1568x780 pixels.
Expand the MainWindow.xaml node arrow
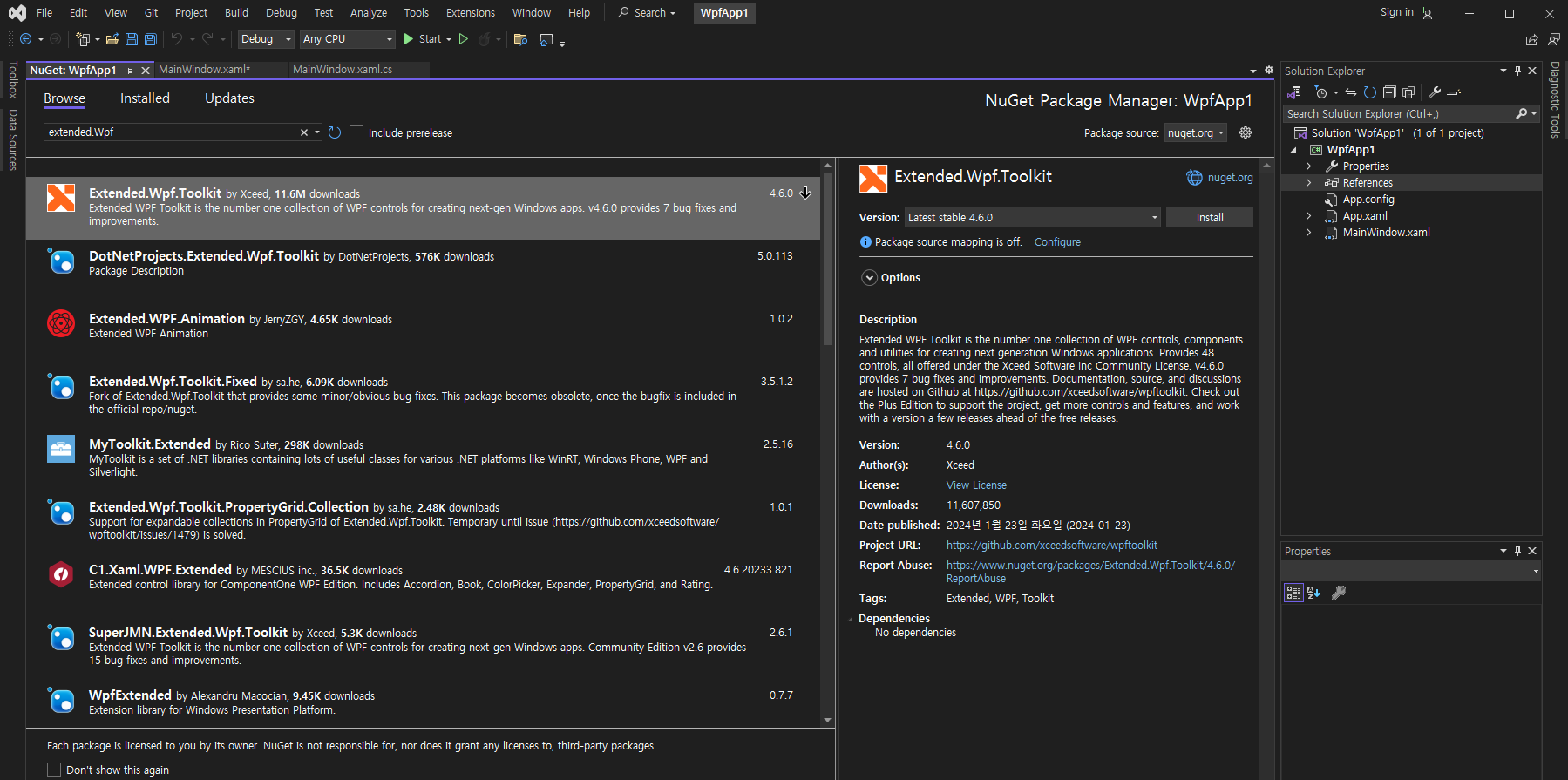point(1308,233)
